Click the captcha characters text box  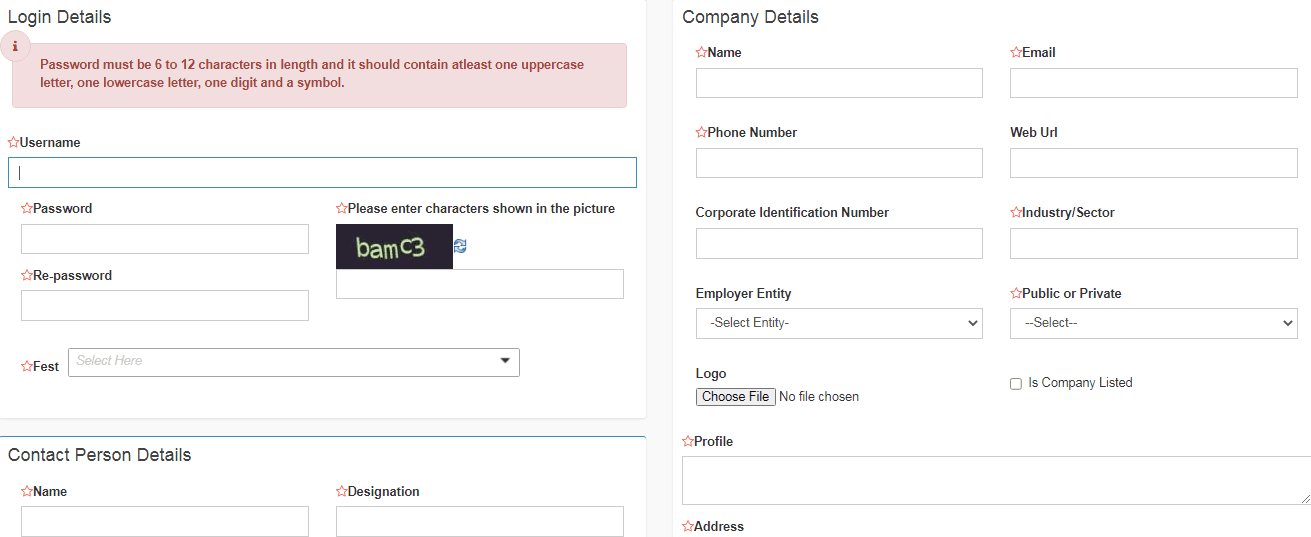479,284
